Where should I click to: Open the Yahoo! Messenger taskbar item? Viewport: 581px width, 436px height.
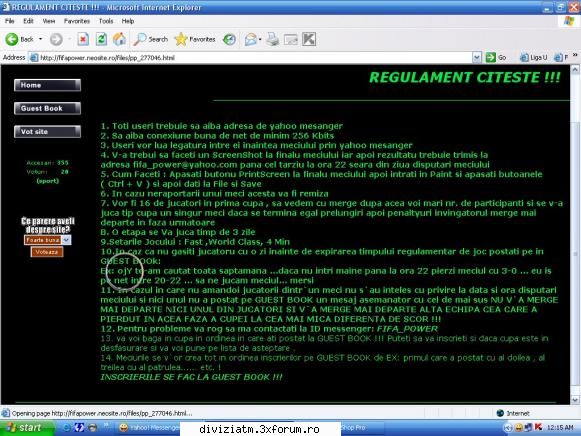click(x=148, y=428)
